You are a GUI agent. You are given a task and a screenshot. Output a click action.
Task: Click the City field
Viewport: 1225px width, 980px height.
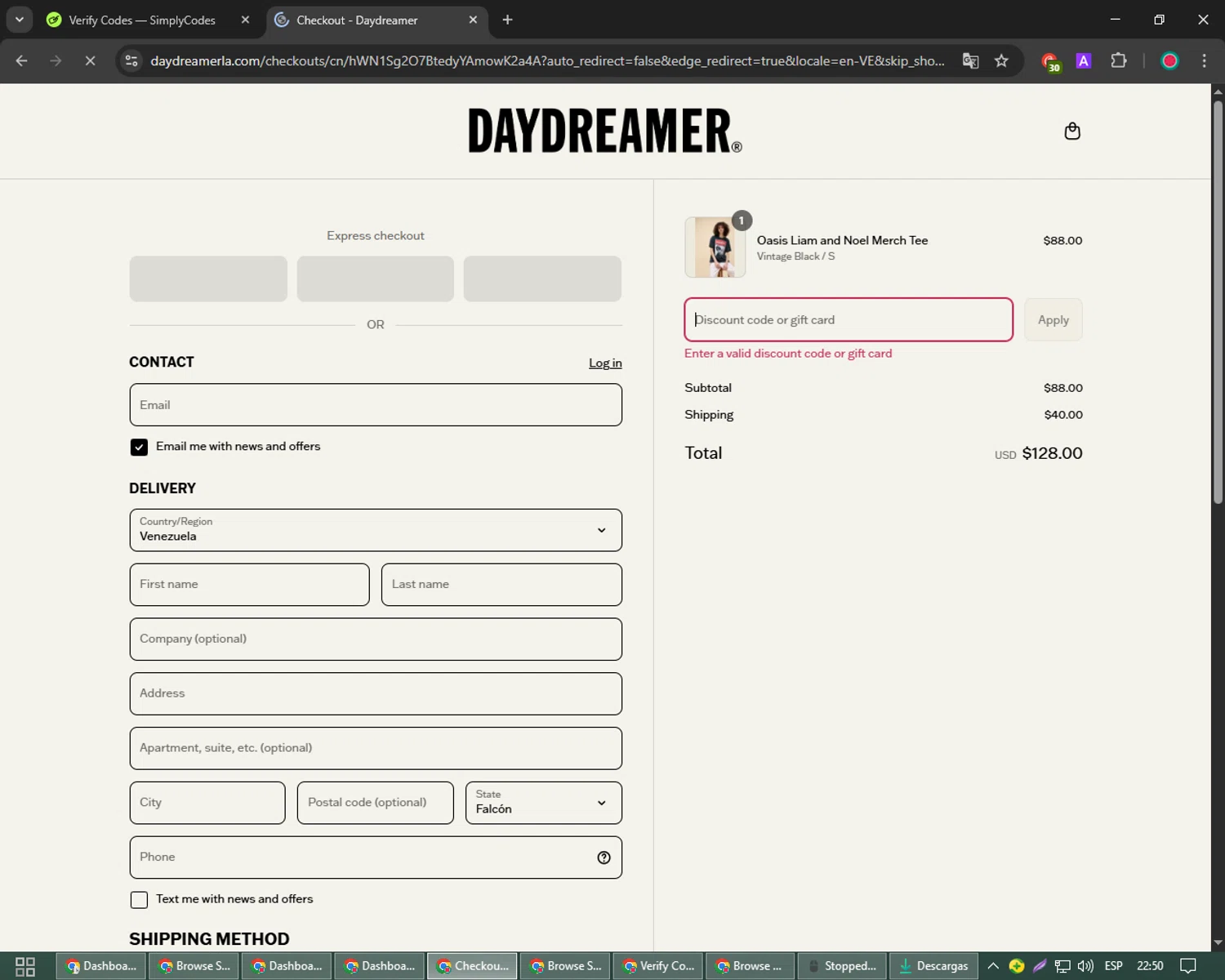[x=207, y=803]
